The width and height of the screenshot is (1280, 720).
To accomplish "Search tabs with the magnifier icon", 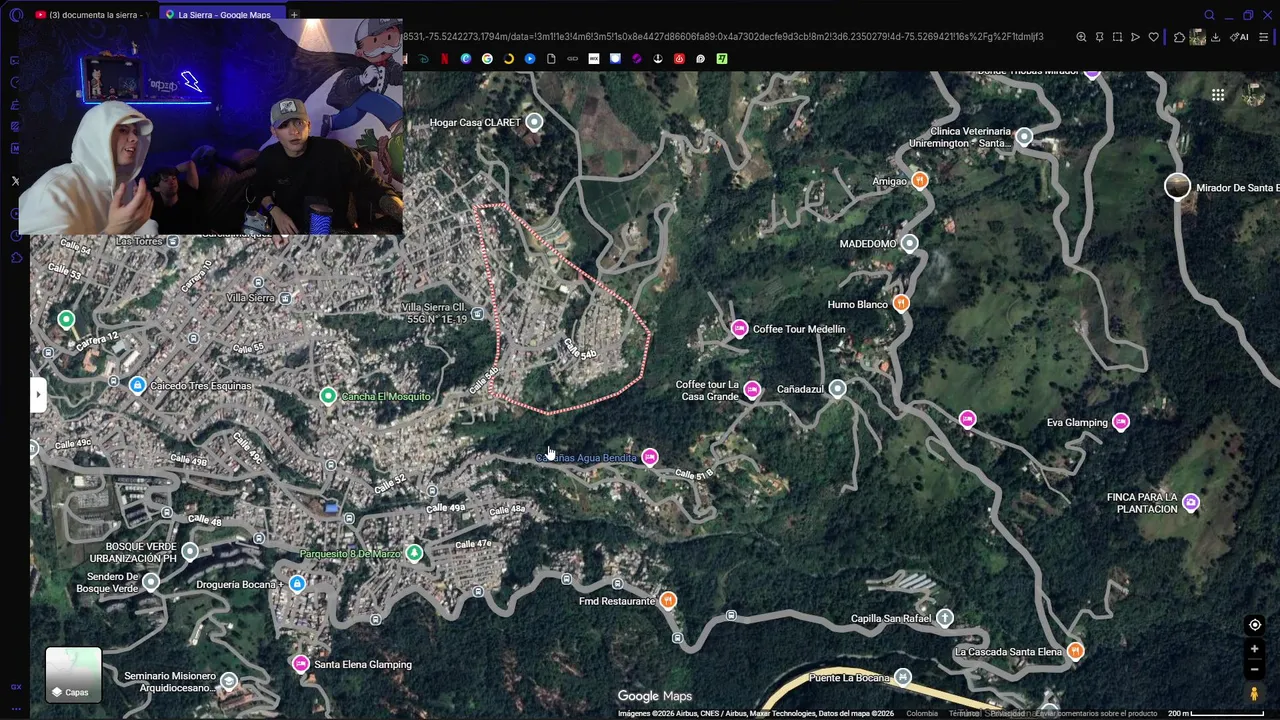I will [x=1209, y=15].
